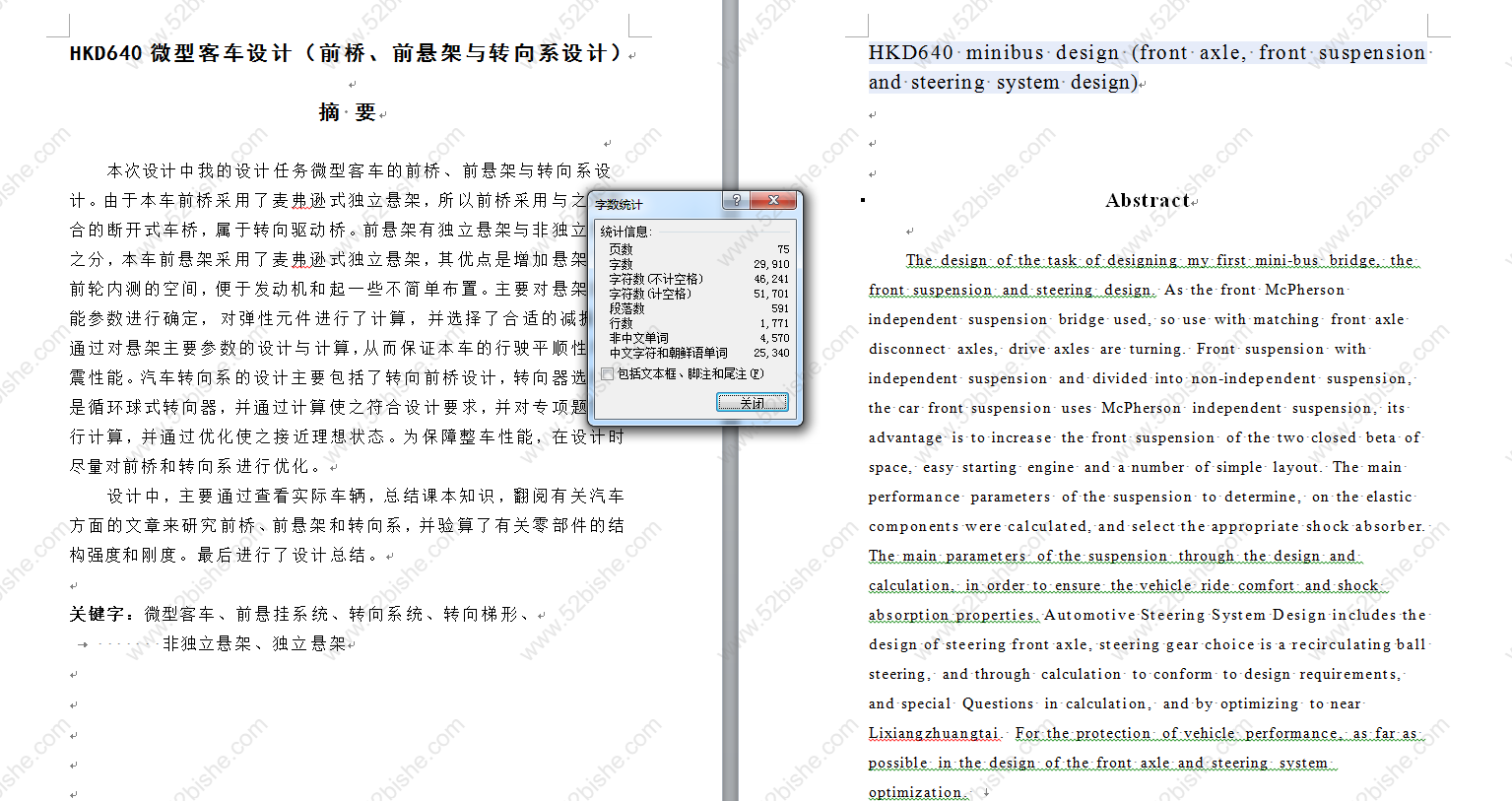Click the paragraph beginning 设计中，主要通过查看实际车辆
The width and height of the screenshot is (1512, 801).
347,525
